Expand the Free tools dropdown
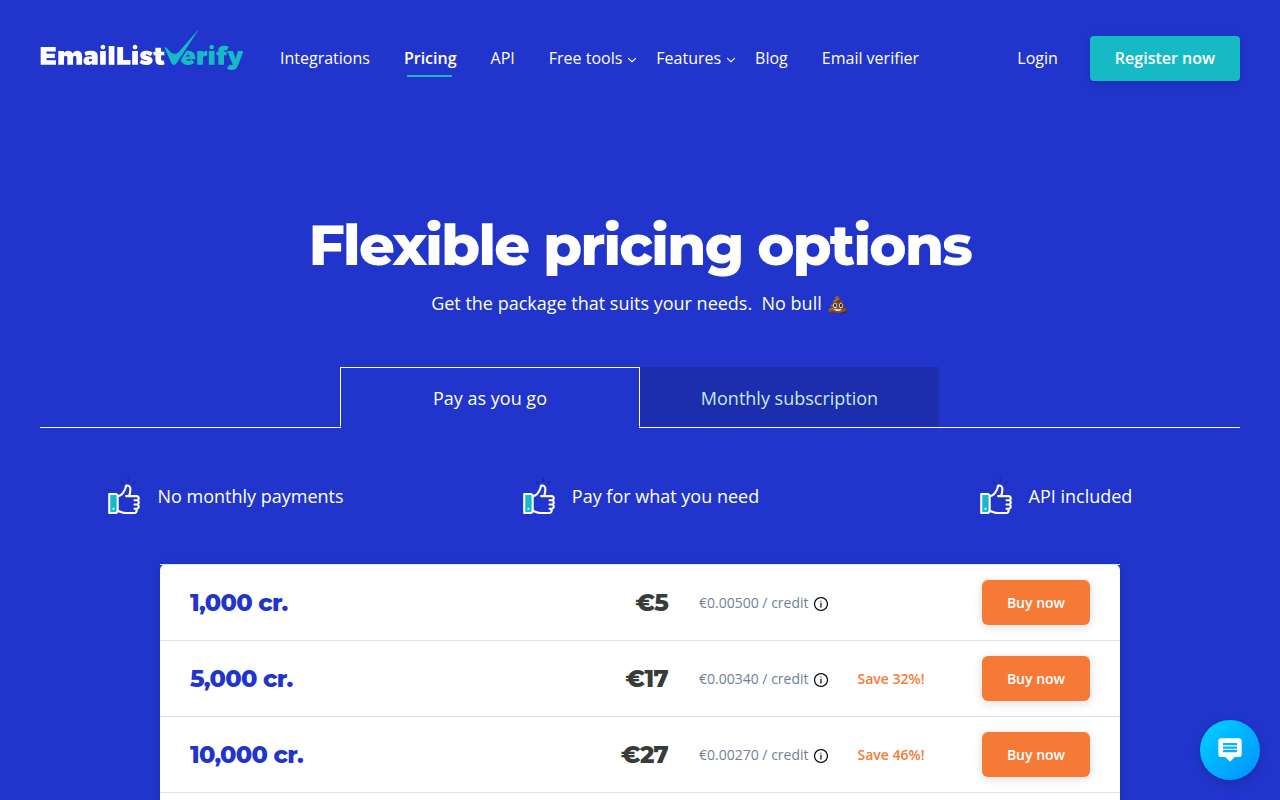 coord(592,59)
